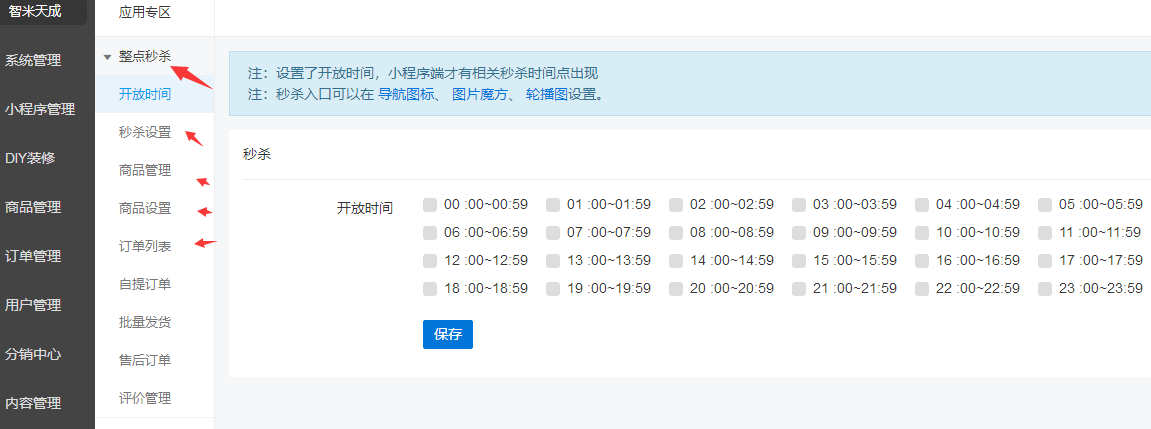The image size is (1151, 429).
Task: Open 小程序管理 in the dark navigation
Action: [40, 109]
